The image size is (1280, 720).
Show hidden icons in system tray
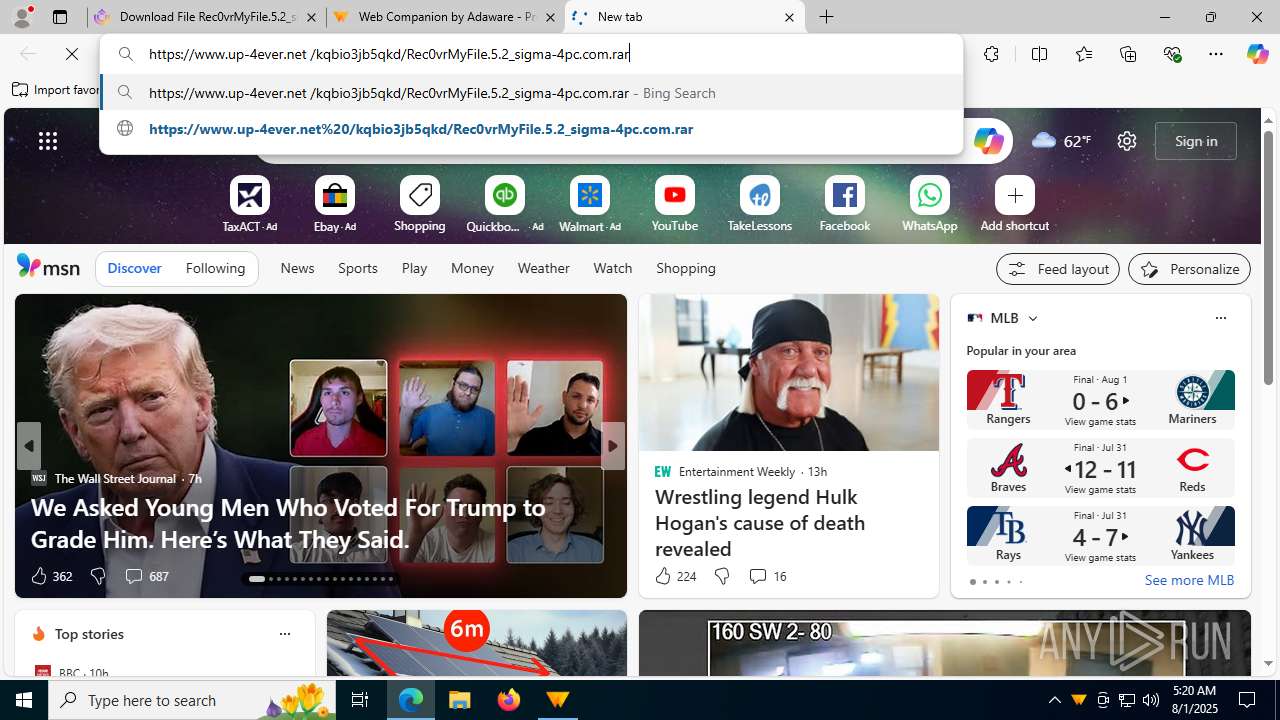point(1055,700)
